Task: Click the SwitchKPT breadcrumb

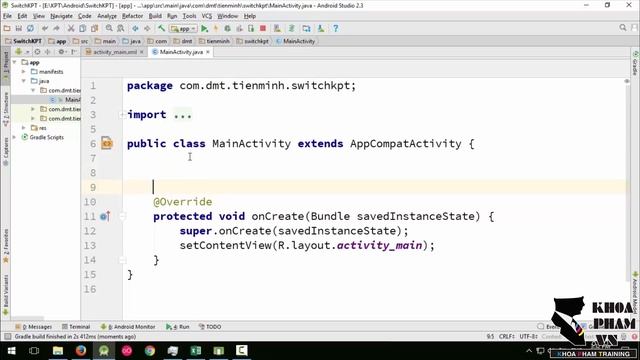Action: pyautogui.click(x=24, y=41)
